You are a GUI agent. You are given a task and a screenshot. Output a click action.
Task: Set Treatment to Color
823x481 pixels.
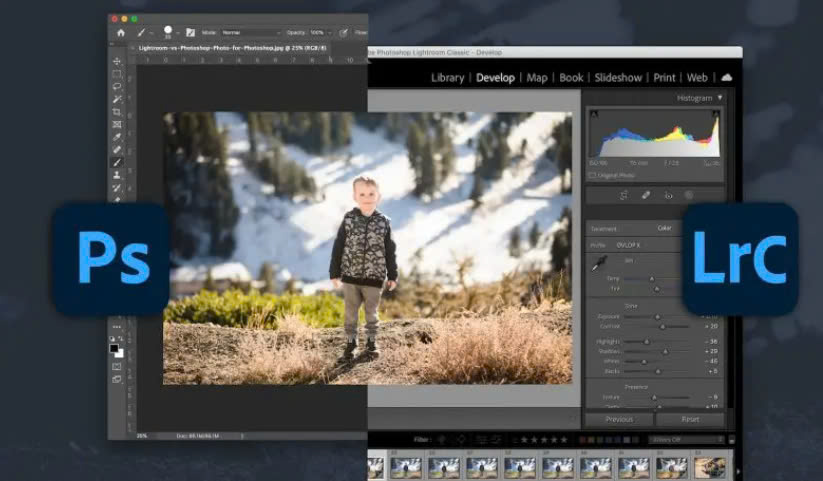point(664,228)
